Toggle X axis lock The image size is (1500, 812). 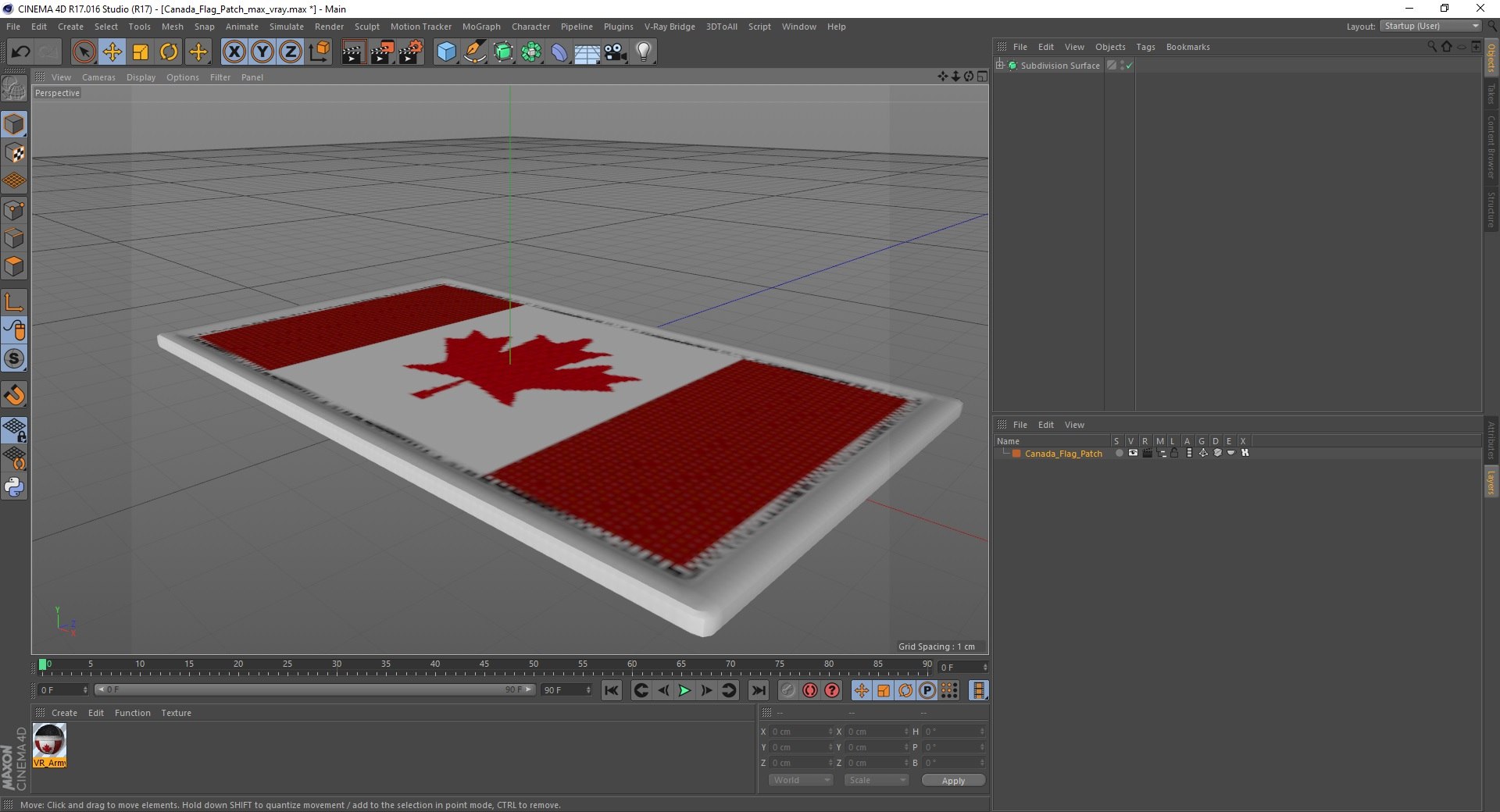click(234, 52)
